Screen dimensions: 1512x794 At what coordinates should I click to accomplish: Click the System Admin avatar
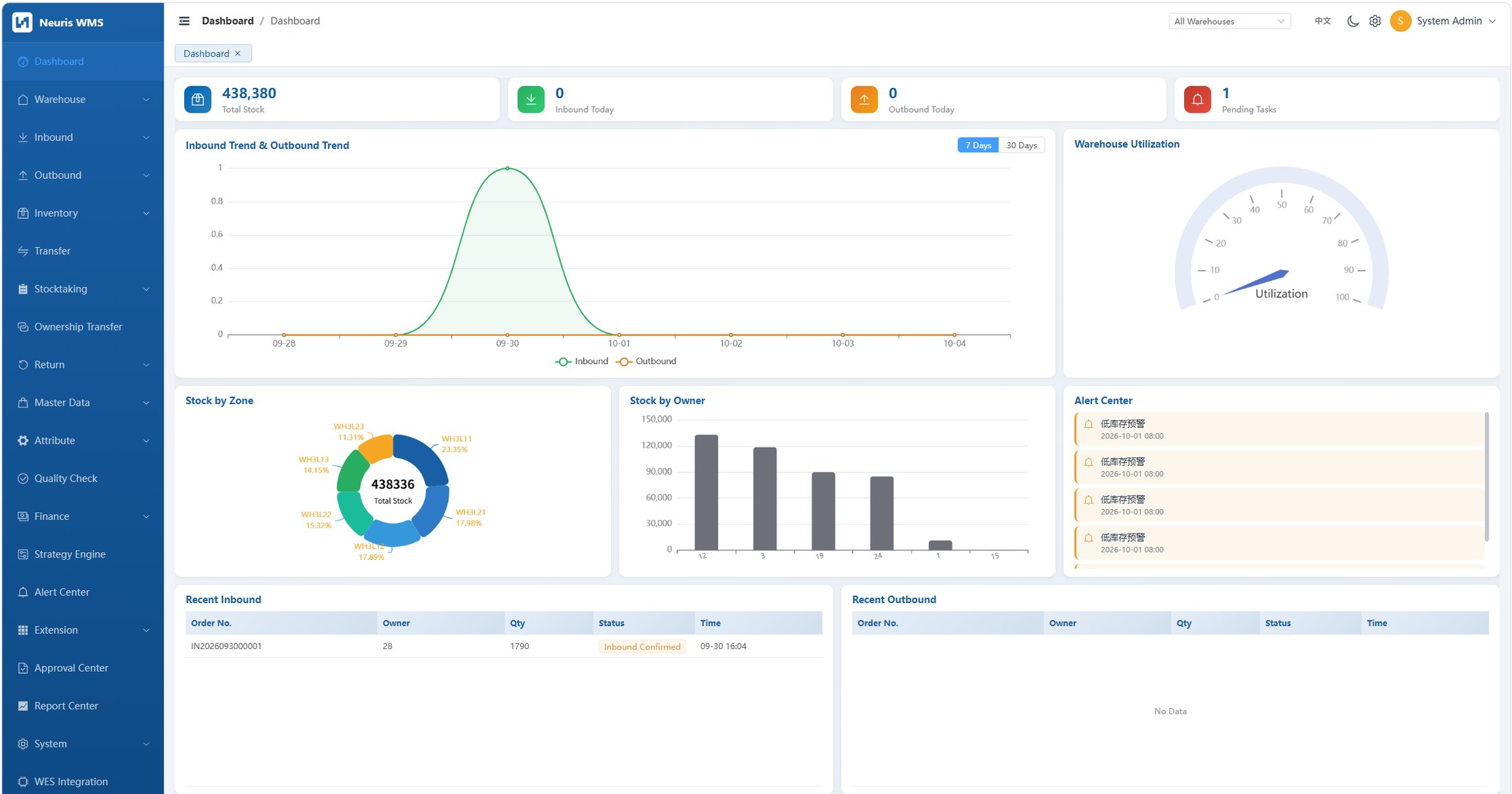(1400, 21)
